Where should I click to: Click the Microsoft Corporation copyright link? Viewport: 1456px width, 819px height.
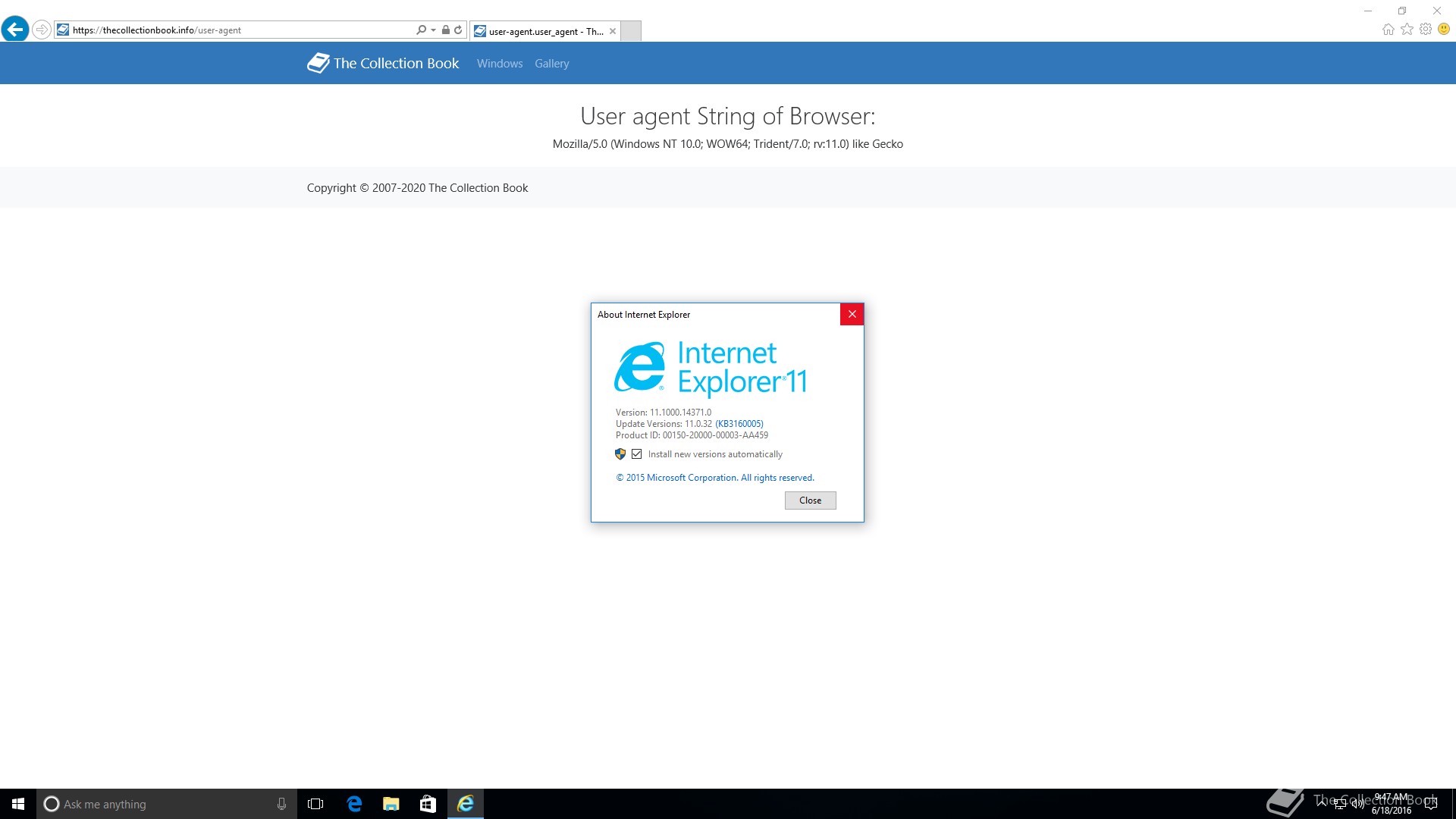point(714,478)
